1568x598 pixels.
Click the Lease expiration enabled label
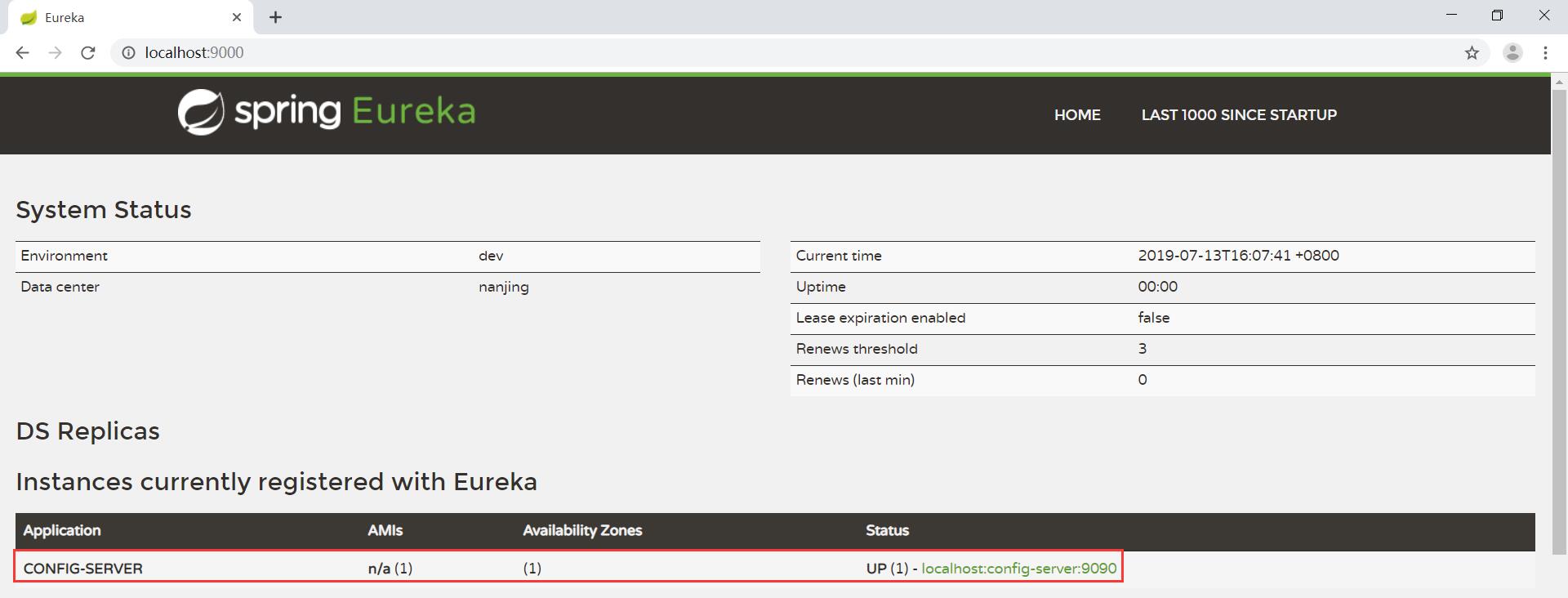pyautogui.click(x=880, y=318)
